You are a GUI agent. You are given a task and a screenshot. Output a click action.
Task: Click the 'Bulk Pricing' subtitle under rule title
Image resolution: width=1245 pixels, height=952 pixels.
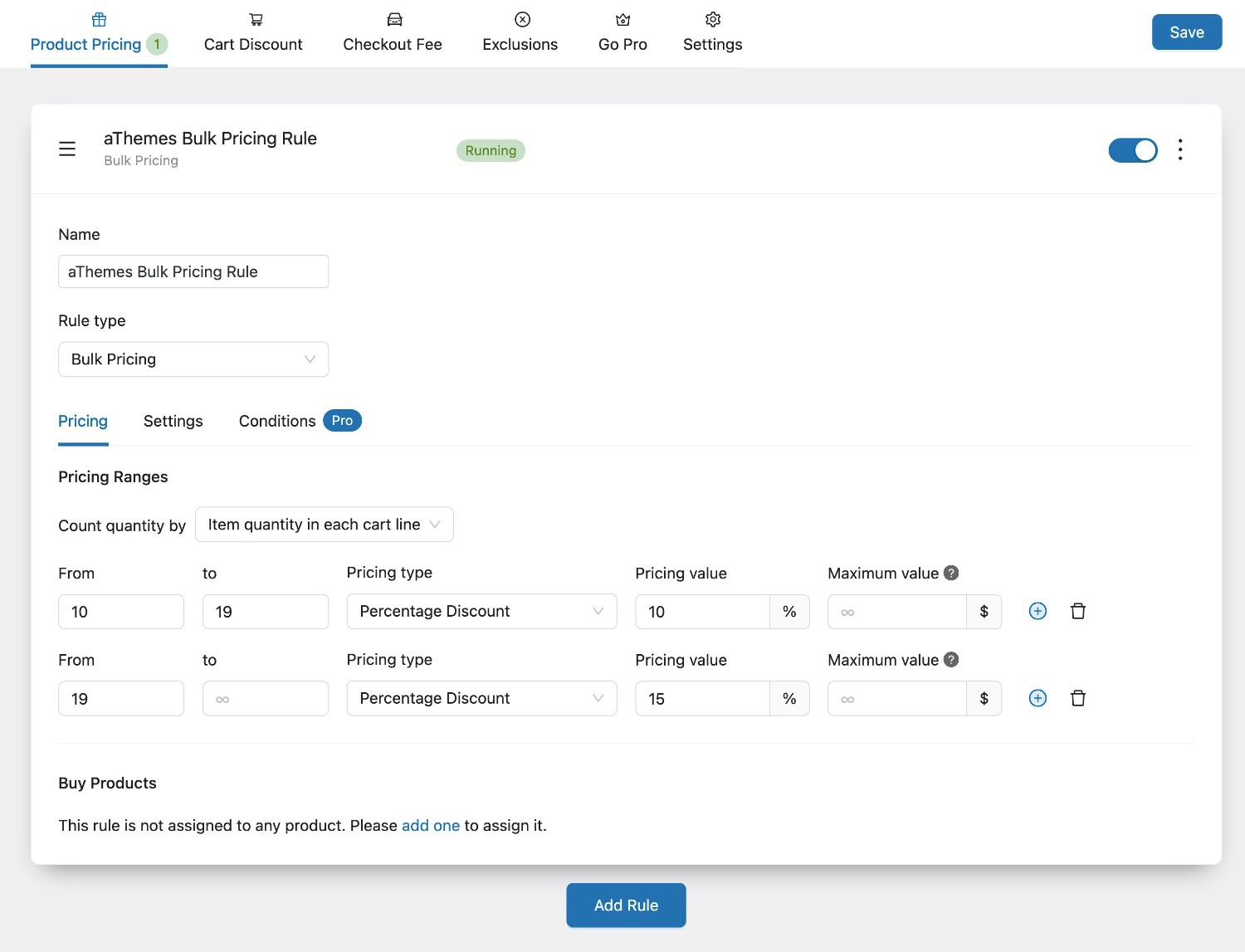coord(141,160)
